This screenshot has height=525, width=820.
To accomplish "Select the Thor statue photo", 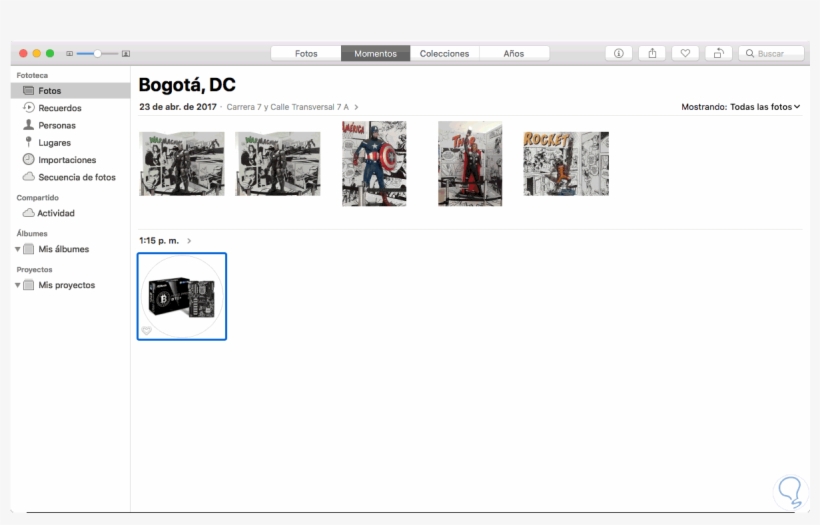I will [x=470, y=164].
